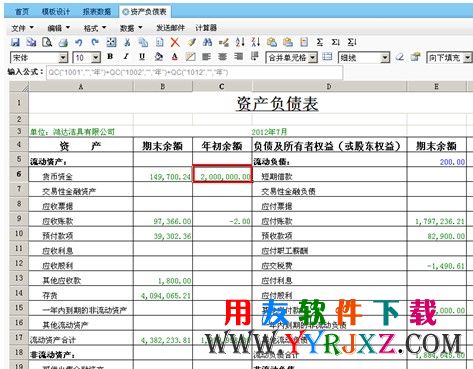Click the fill color bucket icon
This screenshot has width=473, height=369.
click(159, 57)
